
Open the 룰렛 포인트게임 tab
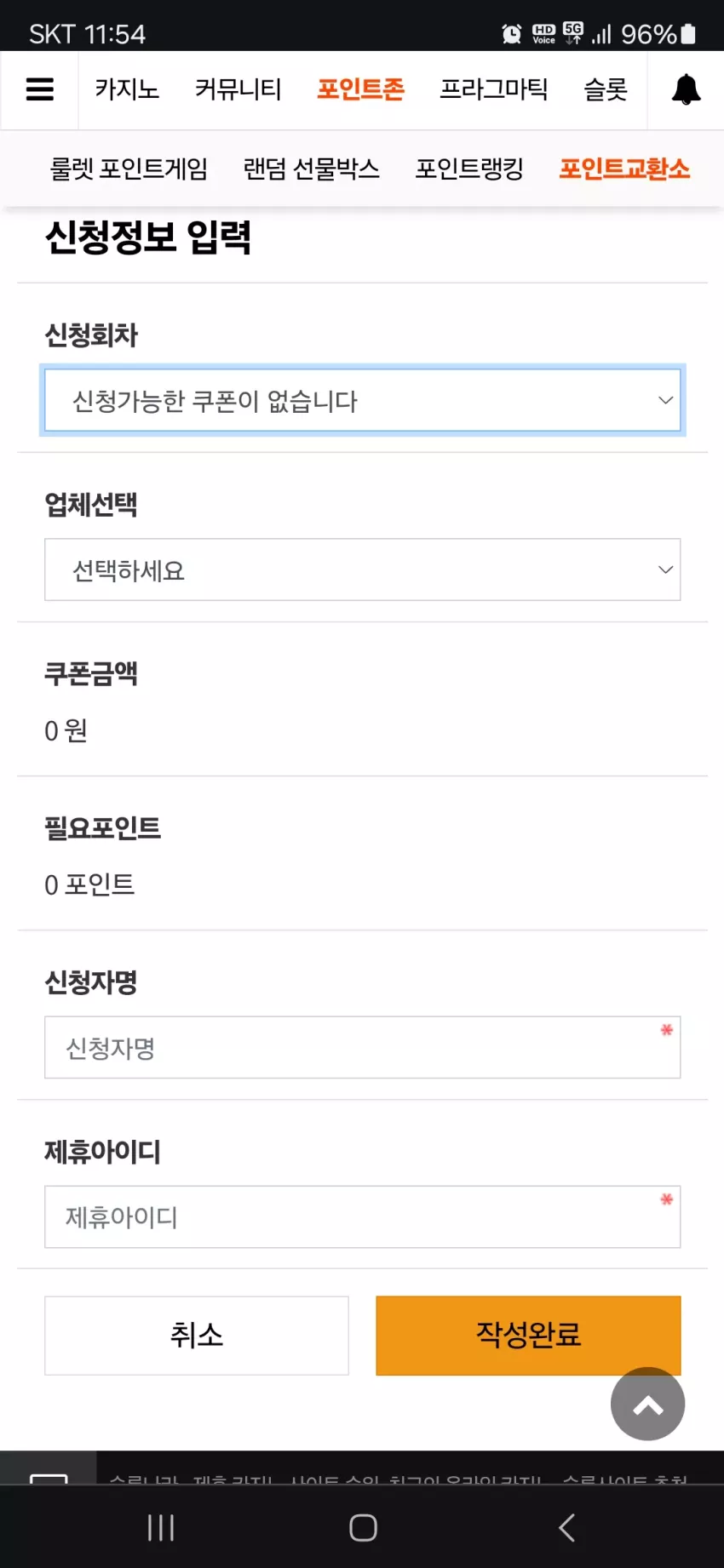(x=129, y=169)
